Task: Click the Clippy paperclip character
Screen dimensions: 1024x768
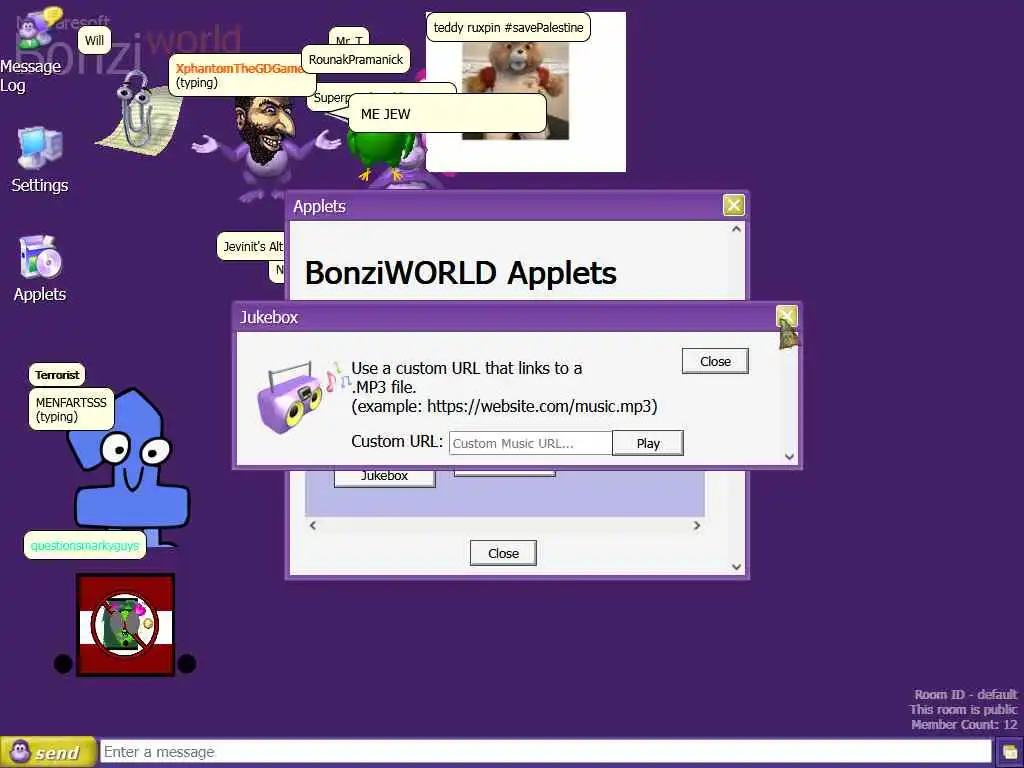Action: [139, 114]
